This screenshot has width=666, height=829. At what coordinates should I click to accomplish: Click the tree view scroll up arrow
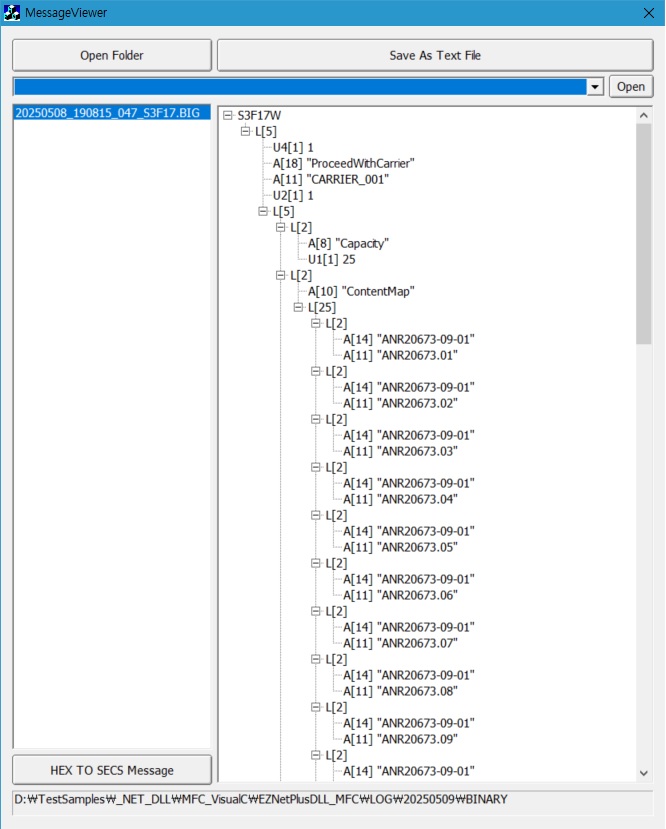pyautogui.click(x=643, y=115)
